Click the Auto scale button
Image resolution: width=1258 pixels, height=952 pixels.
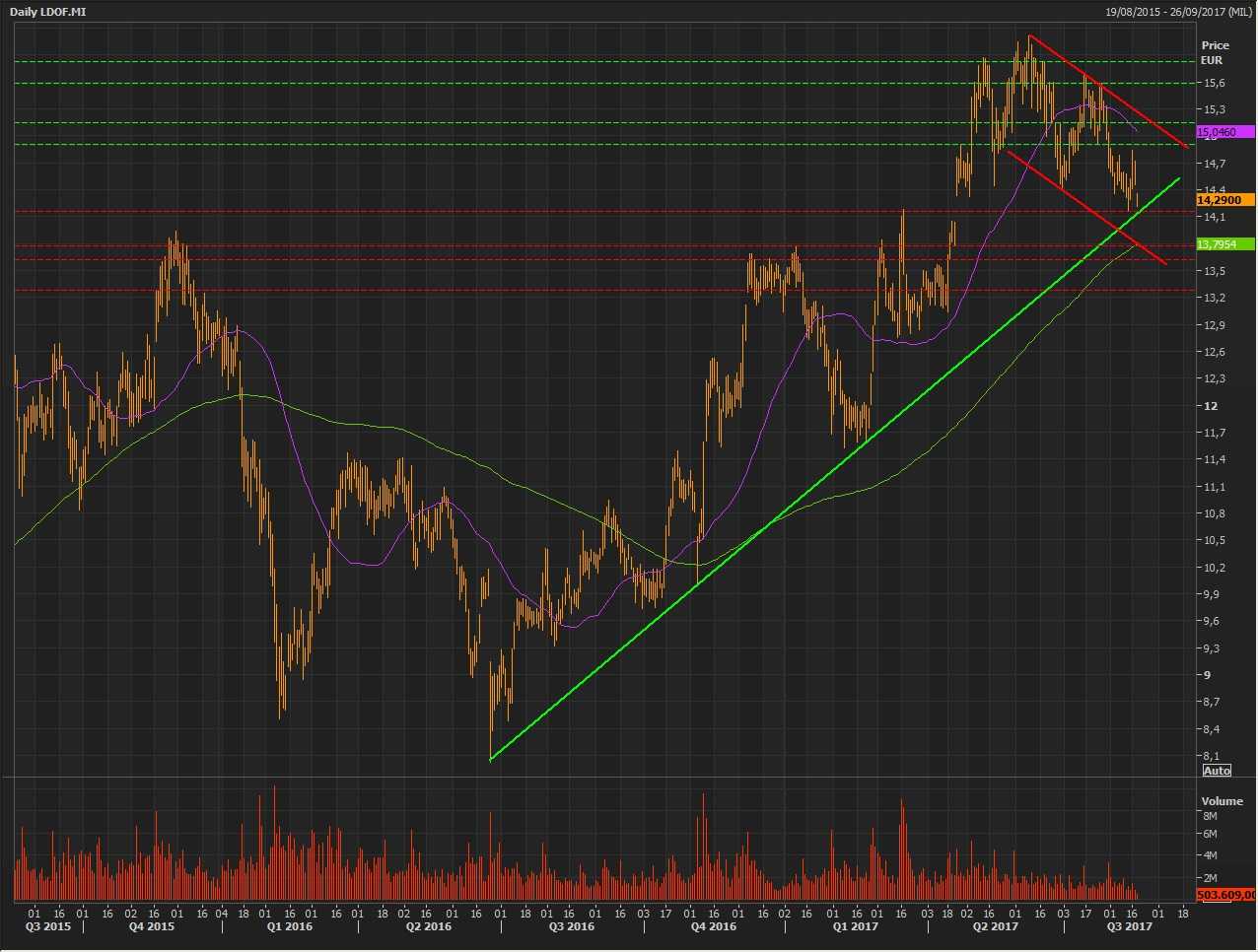[1217, 771]
